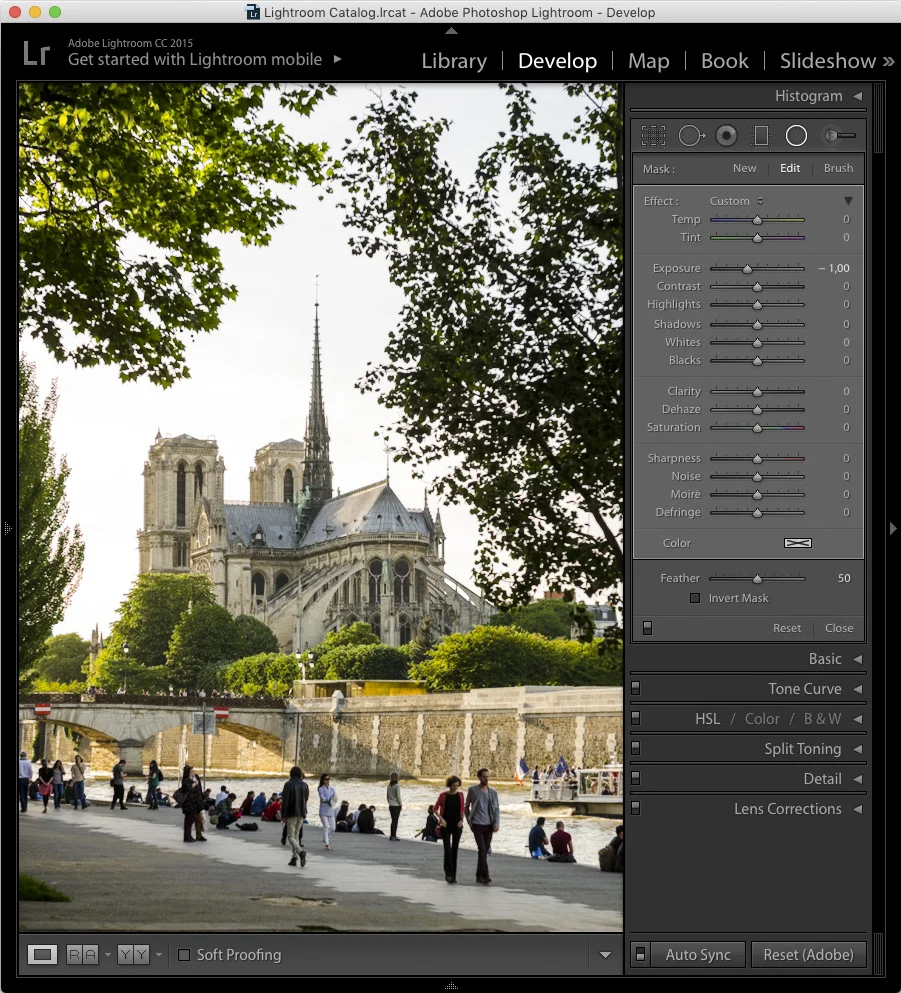Toggle the left panel side handle
This screenshot has height=993, width=901.
pyautogui.click(x=8, y=528)
